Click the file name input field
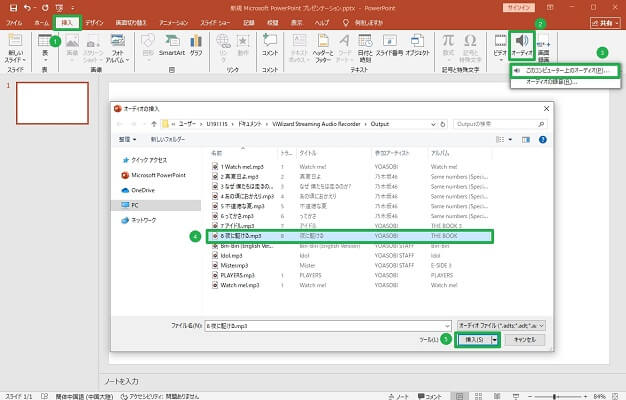Screen dimensions: 626x400 pos(327,326)
